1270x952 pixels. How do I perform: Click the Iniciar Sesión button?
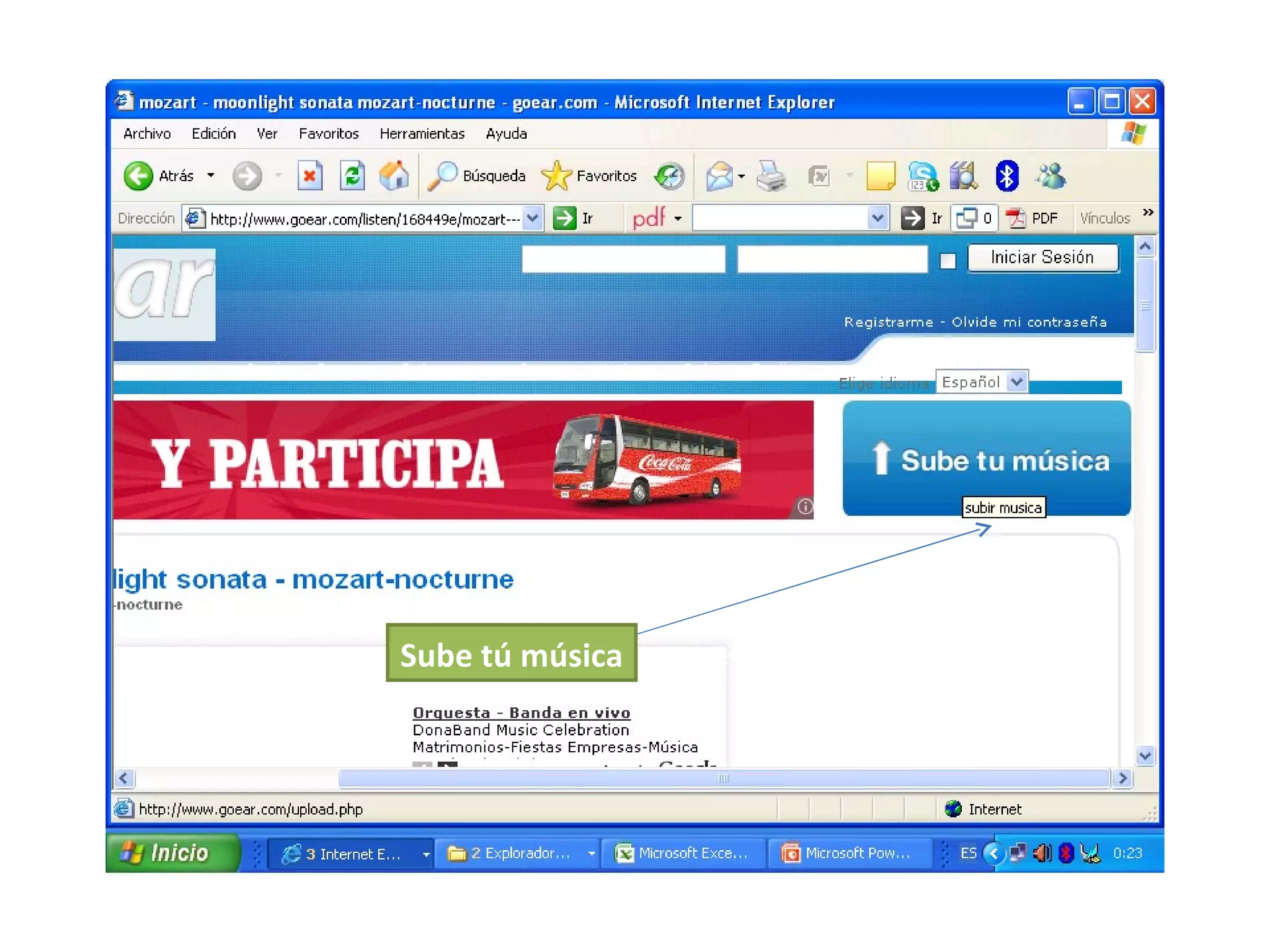click(1043, 257)
